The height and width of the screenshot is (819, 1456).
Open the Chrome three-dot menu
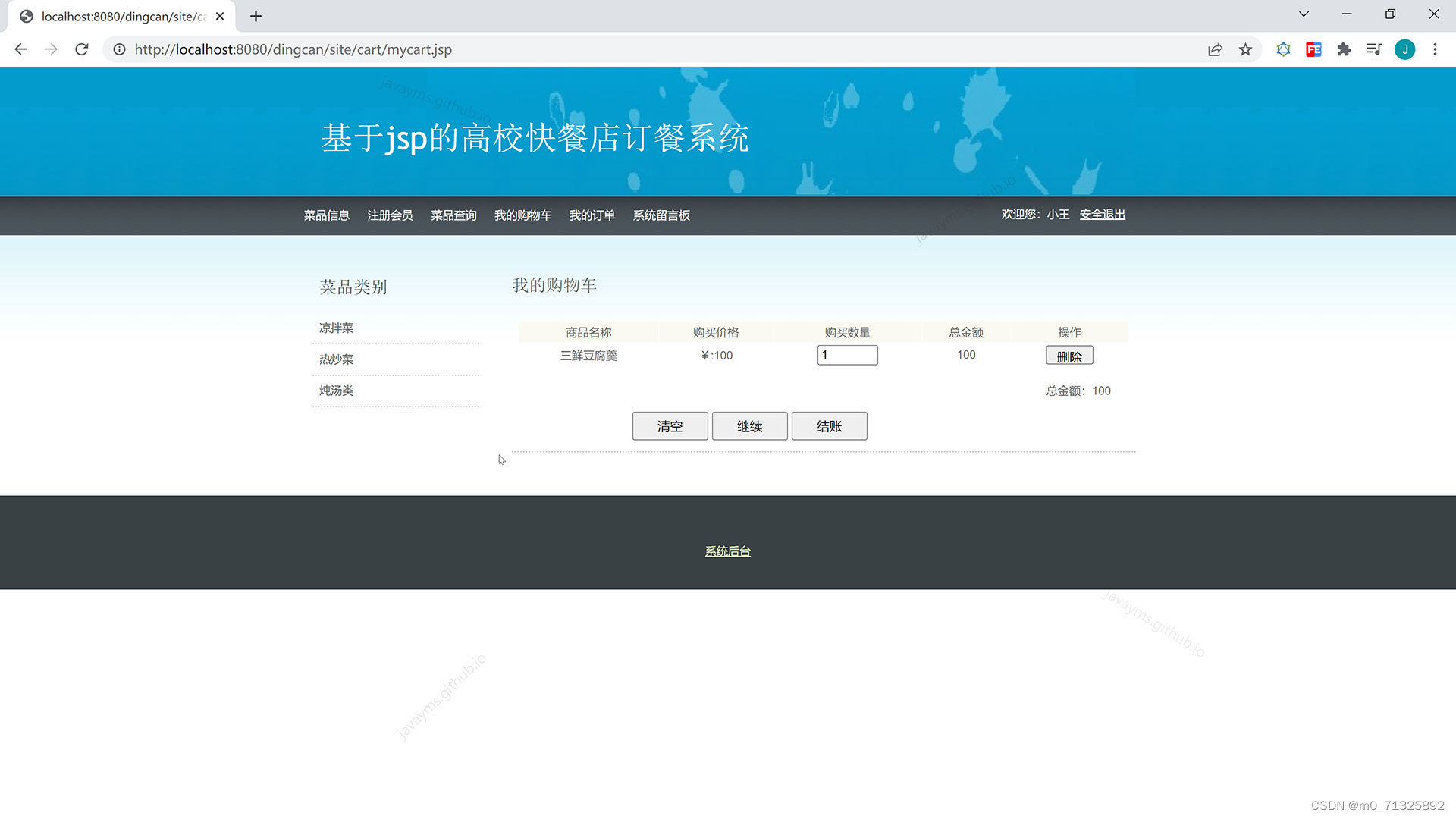(1435, 49)
